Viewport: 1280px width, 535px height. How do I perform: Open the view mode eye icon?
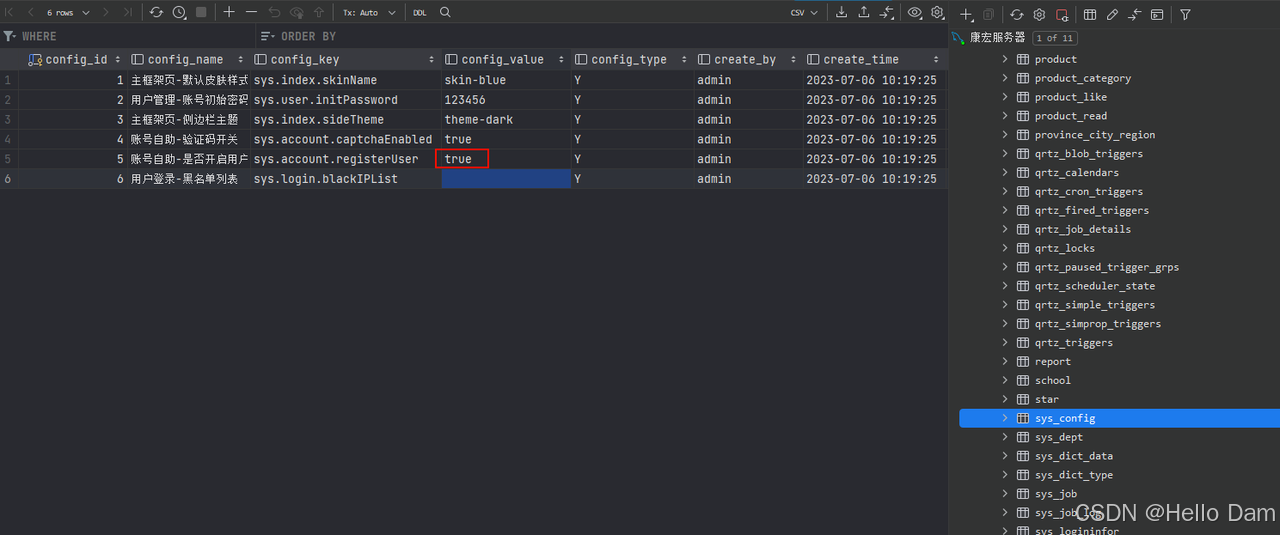[x=915, y=12]
